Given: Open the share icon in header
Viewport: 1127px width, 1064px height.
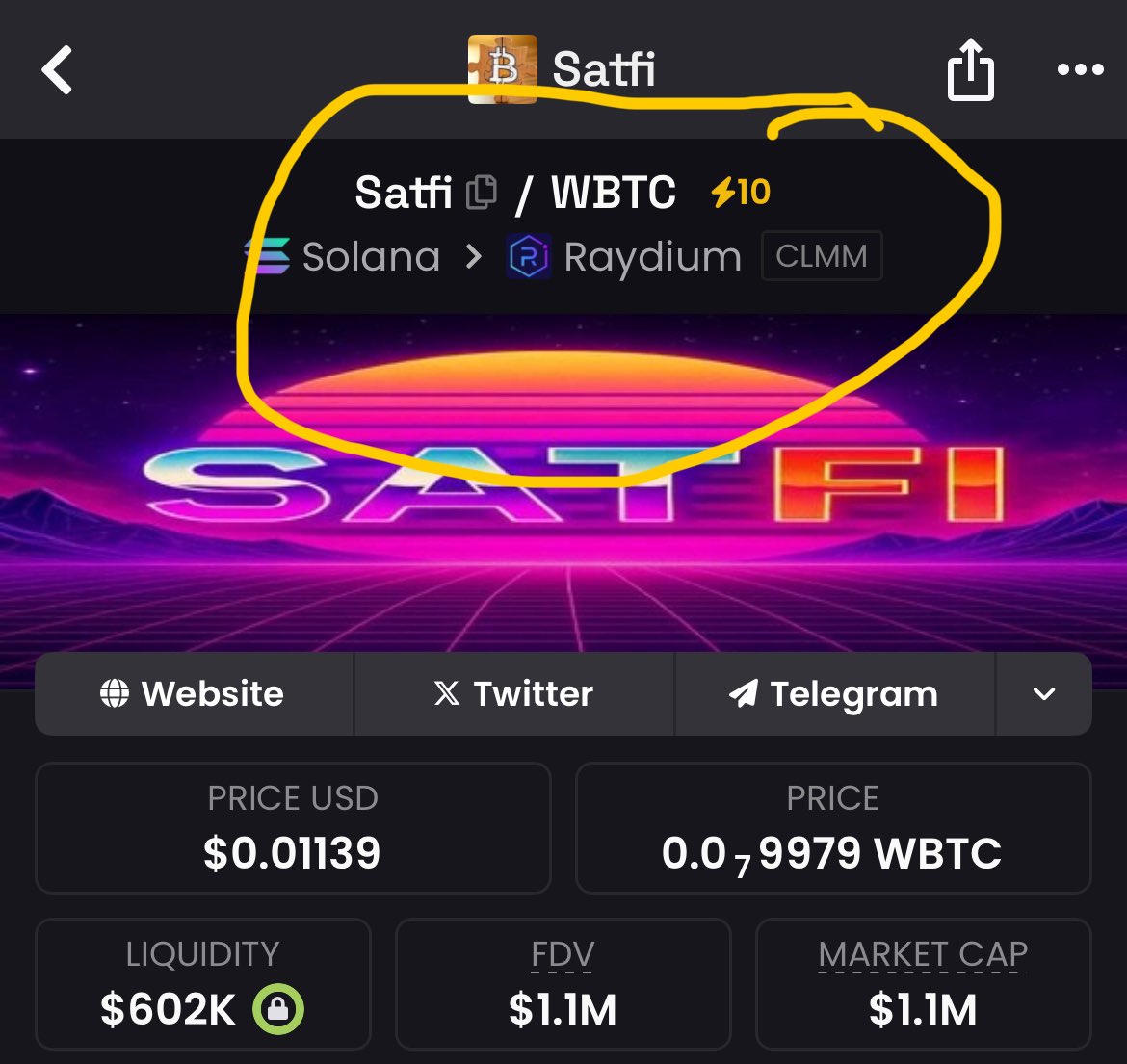Looking at the screenshot, I should tap(970, 69).
